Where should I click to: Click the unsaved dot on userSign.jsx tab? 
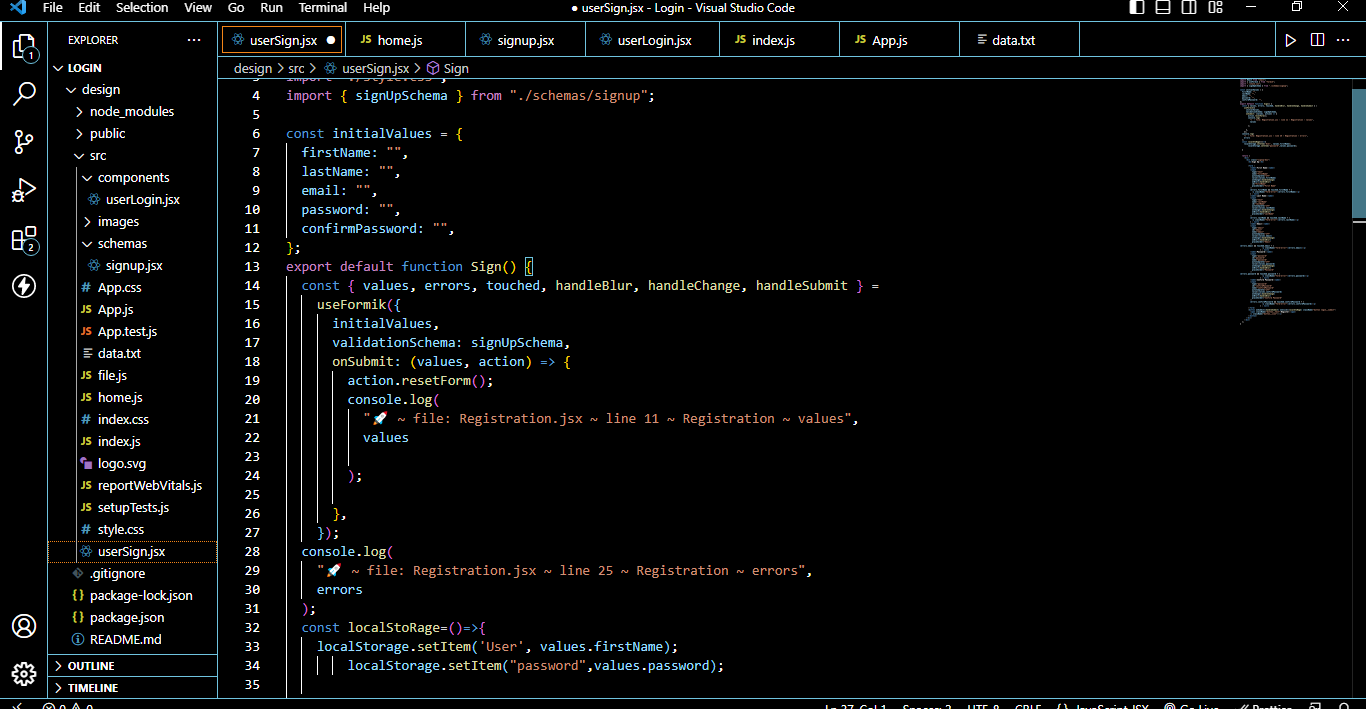tap(331, 41)
